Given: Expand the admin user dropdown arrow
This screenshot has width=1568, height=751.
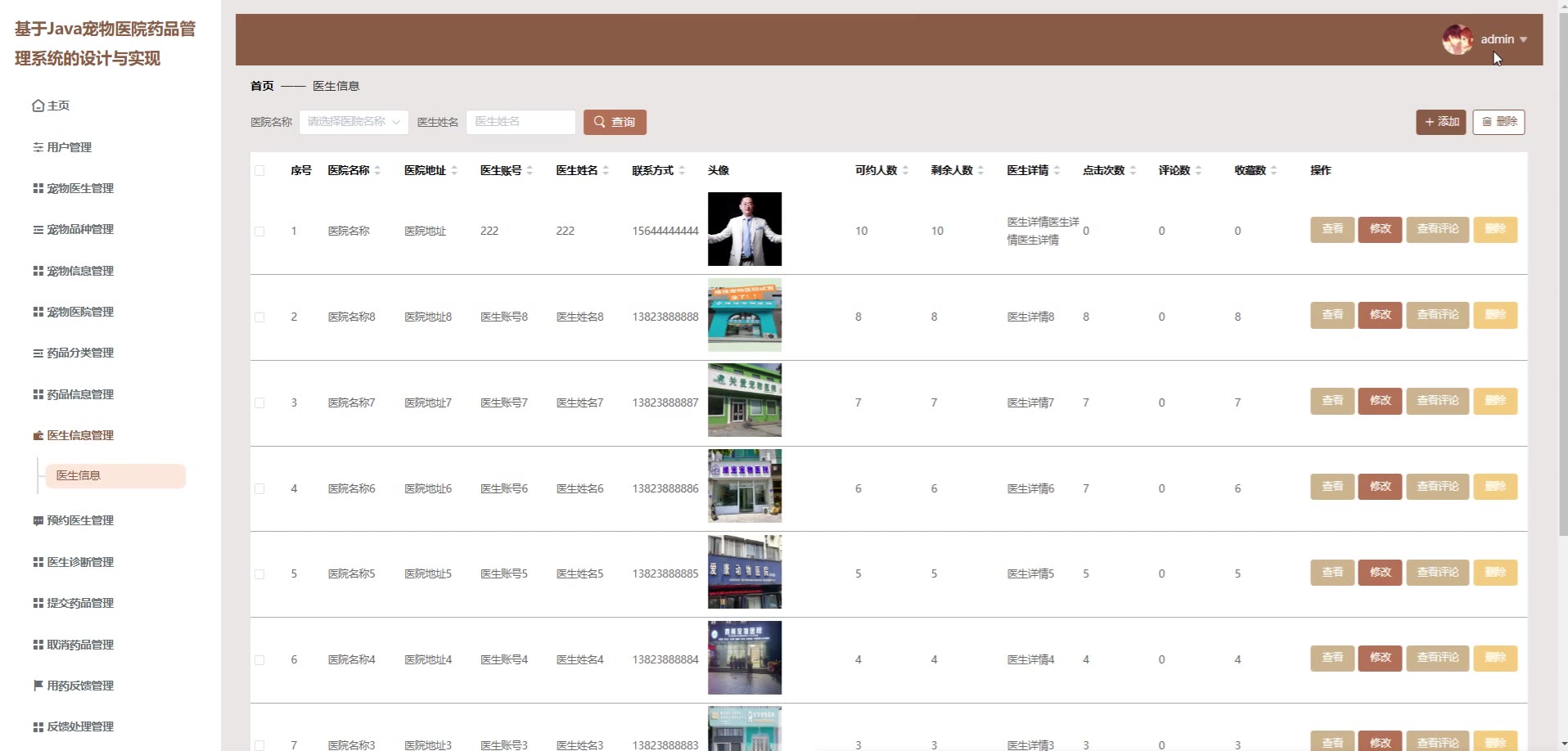Looking at the screenshot, I should (1523, 40).
